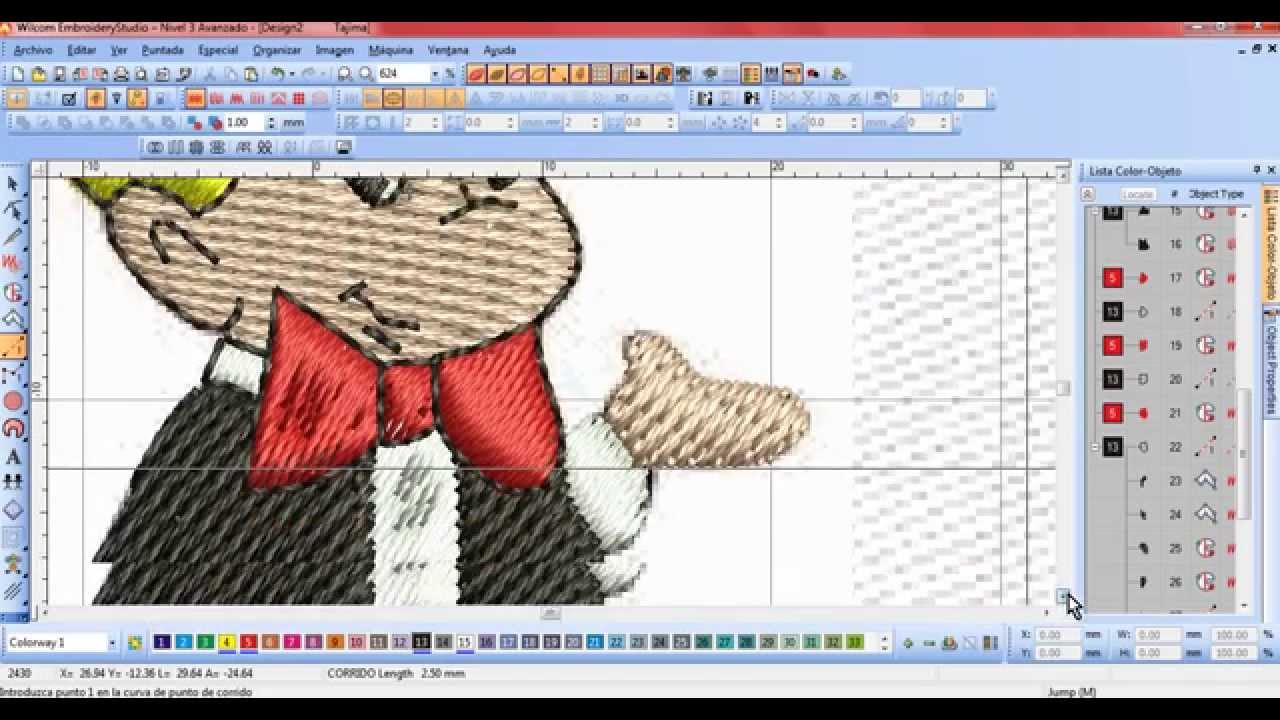Select the red horseshoe column tool
This screenshot has height=720, width=1280.
click(13, 429)
